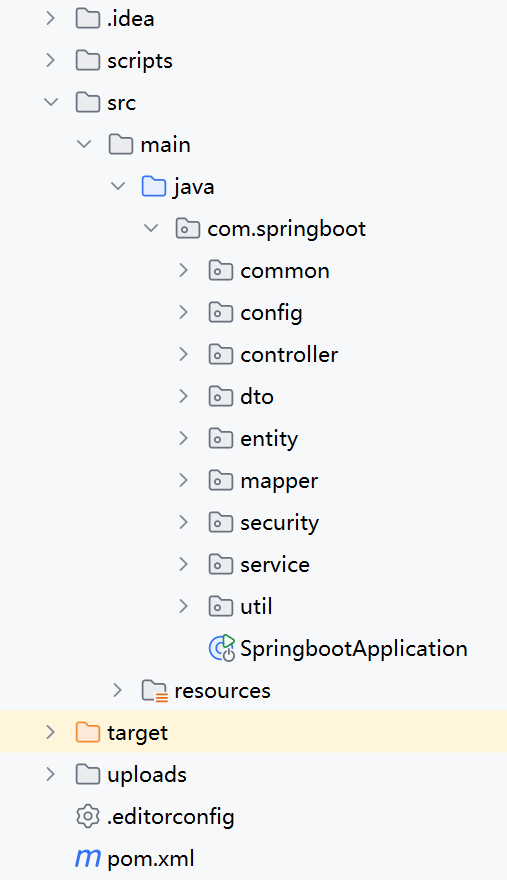Click the com.springboot package icon
This screenshot has width=507, height=880.
point(188,228)
